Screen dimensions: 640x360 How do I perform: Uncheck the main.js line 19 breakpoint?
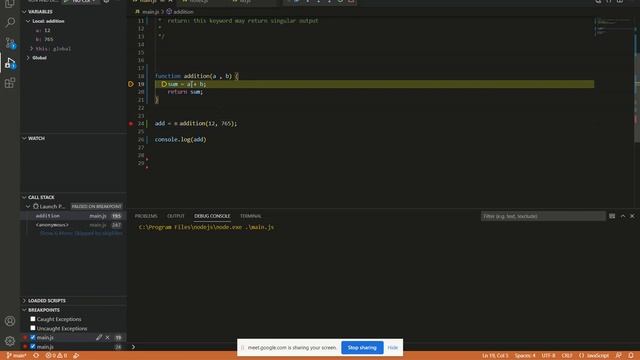[33, 338]
